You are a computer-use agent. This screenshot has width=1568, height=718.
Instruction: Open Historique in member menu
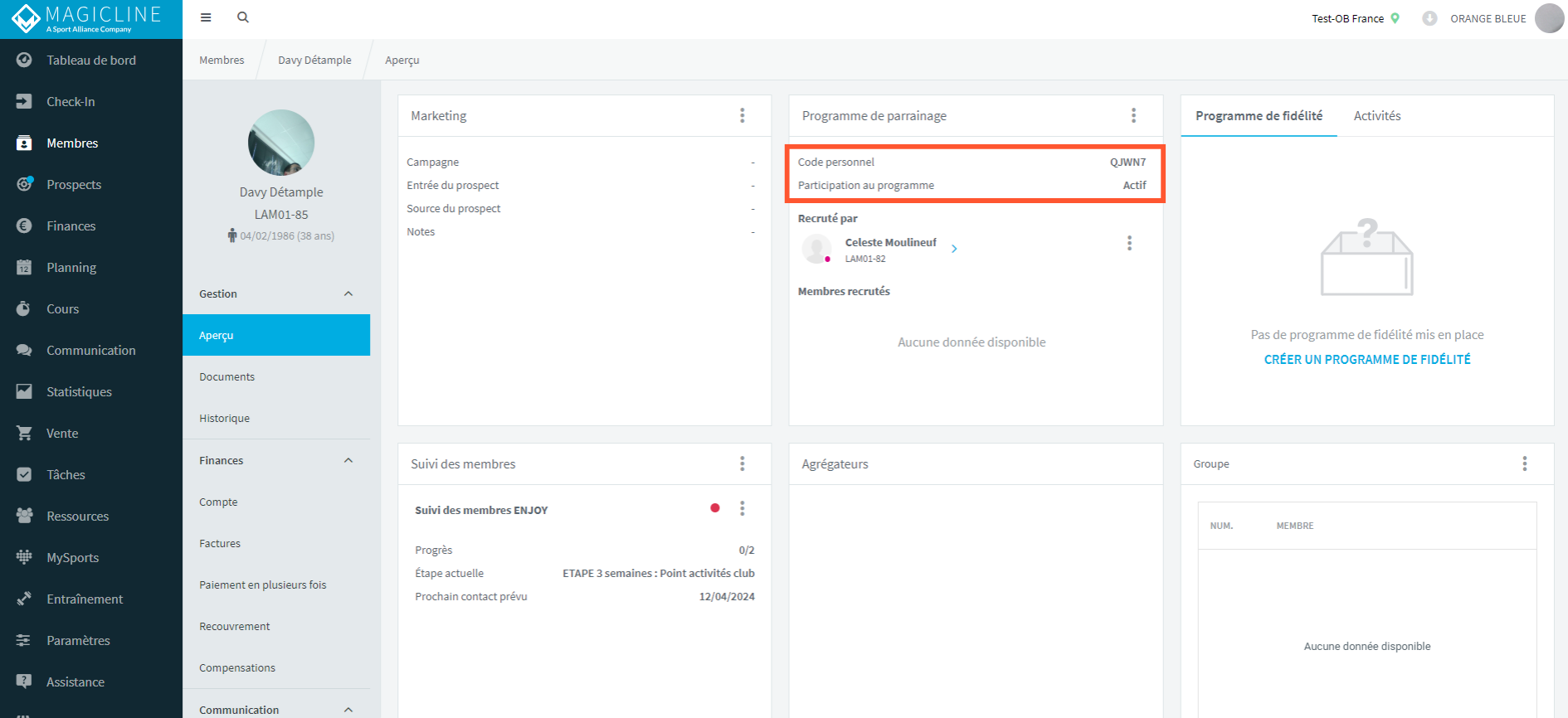point(276,418)
